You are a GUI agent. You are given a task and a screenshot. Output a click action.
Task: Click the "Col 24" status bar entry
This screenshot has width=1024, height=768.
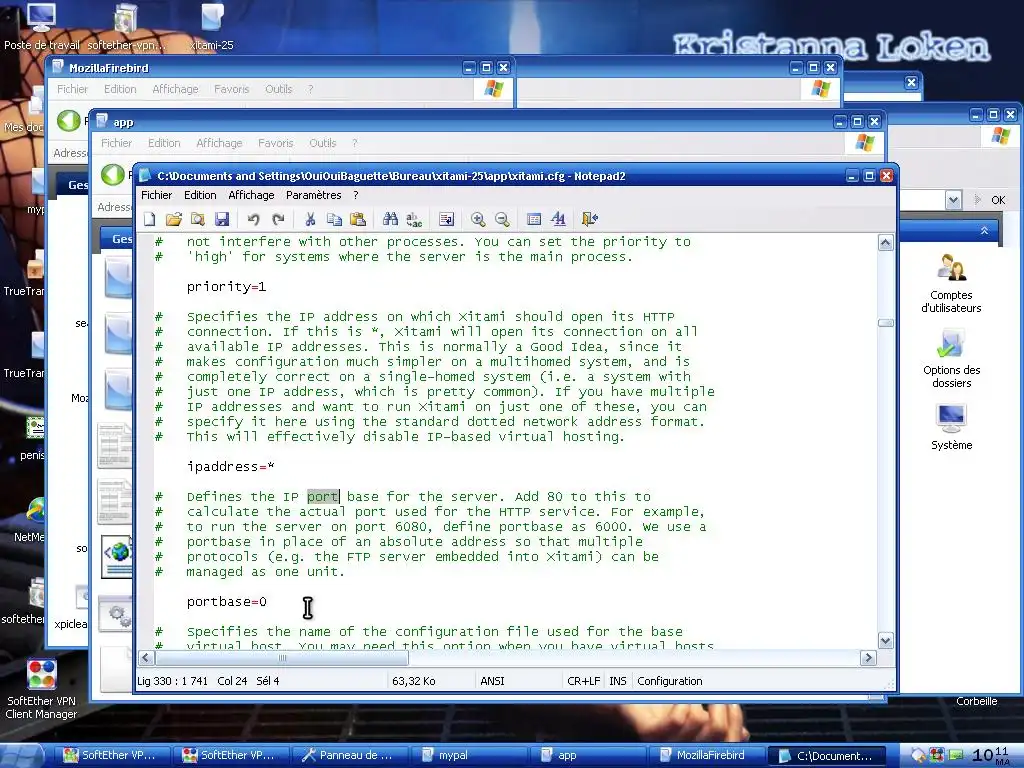232,681
